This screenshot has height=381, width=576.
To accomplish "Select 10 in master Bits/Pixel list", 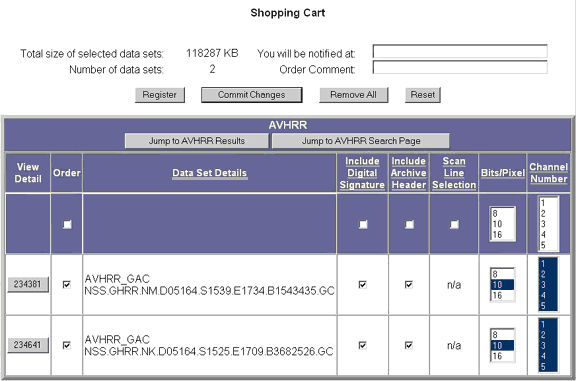I will click(502, 224).
